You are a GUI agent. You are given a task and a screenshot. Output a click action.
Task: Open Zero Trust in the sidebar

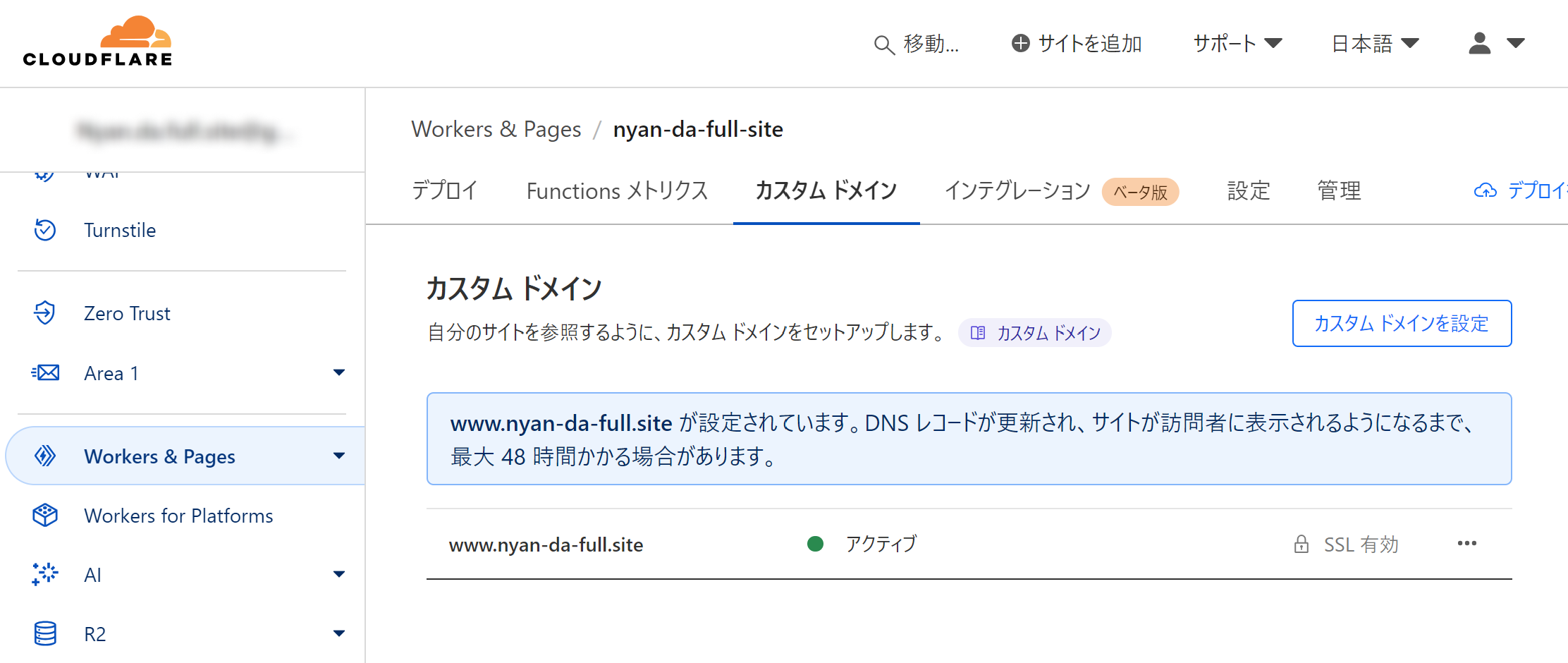(127, 313)
